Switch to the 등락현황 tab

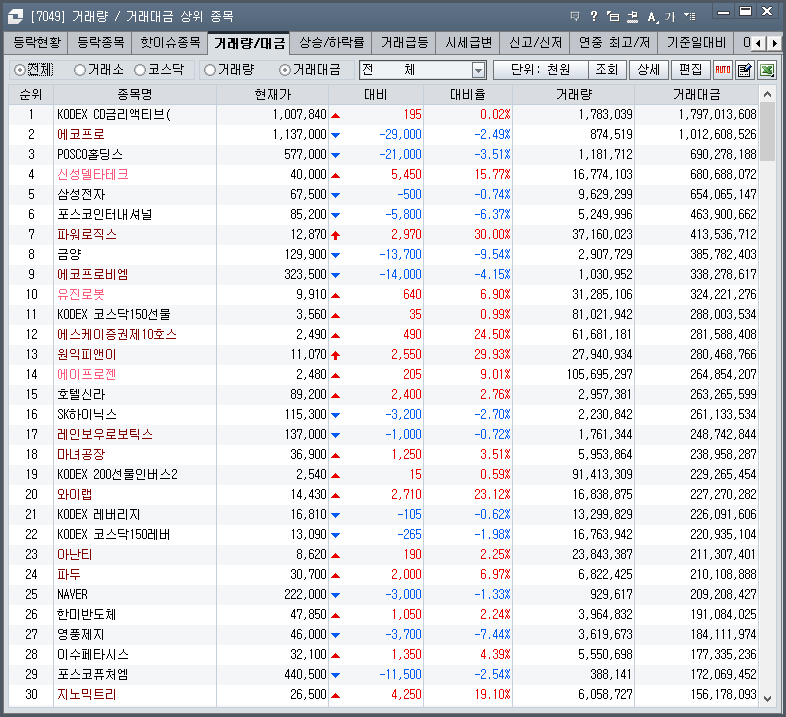coord(36,43)
